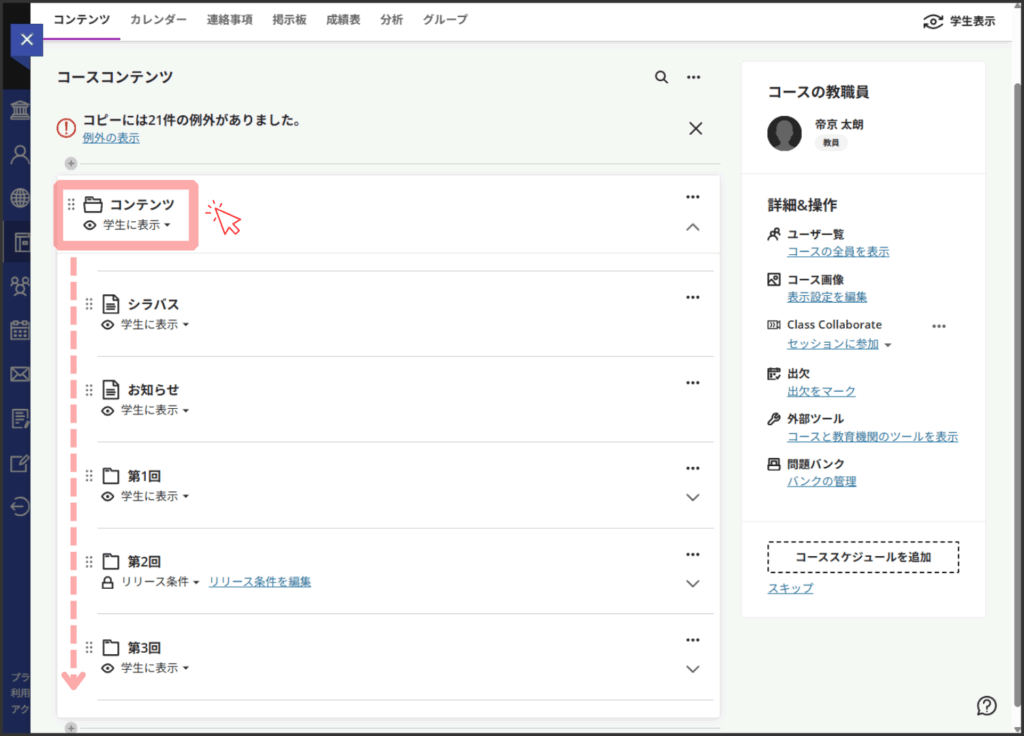
Task: Click the 第1回 folder icon
Action: [x=111, y=476]
